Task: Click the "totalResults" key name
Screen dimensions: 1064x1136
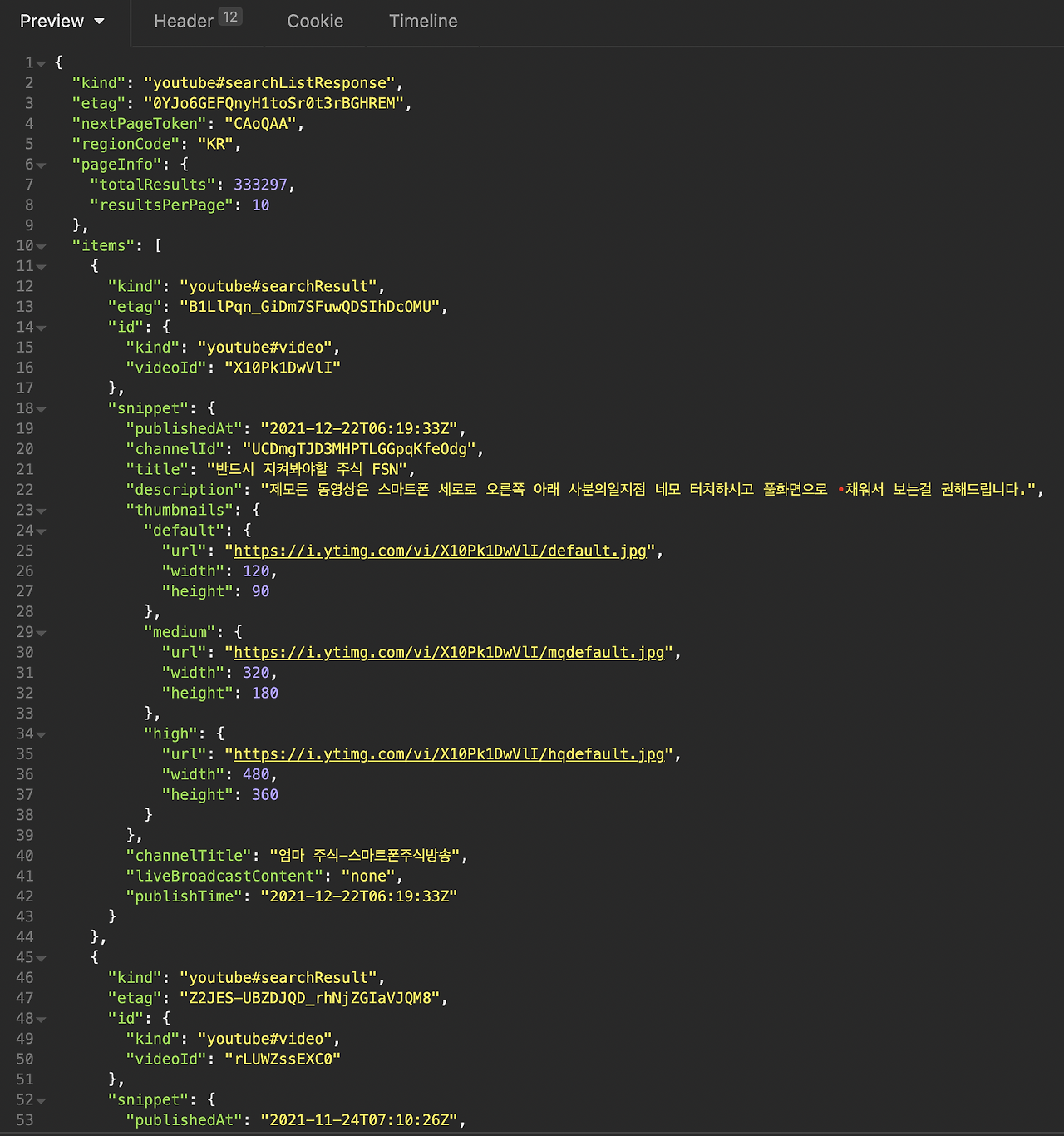Action: point(152,185)
